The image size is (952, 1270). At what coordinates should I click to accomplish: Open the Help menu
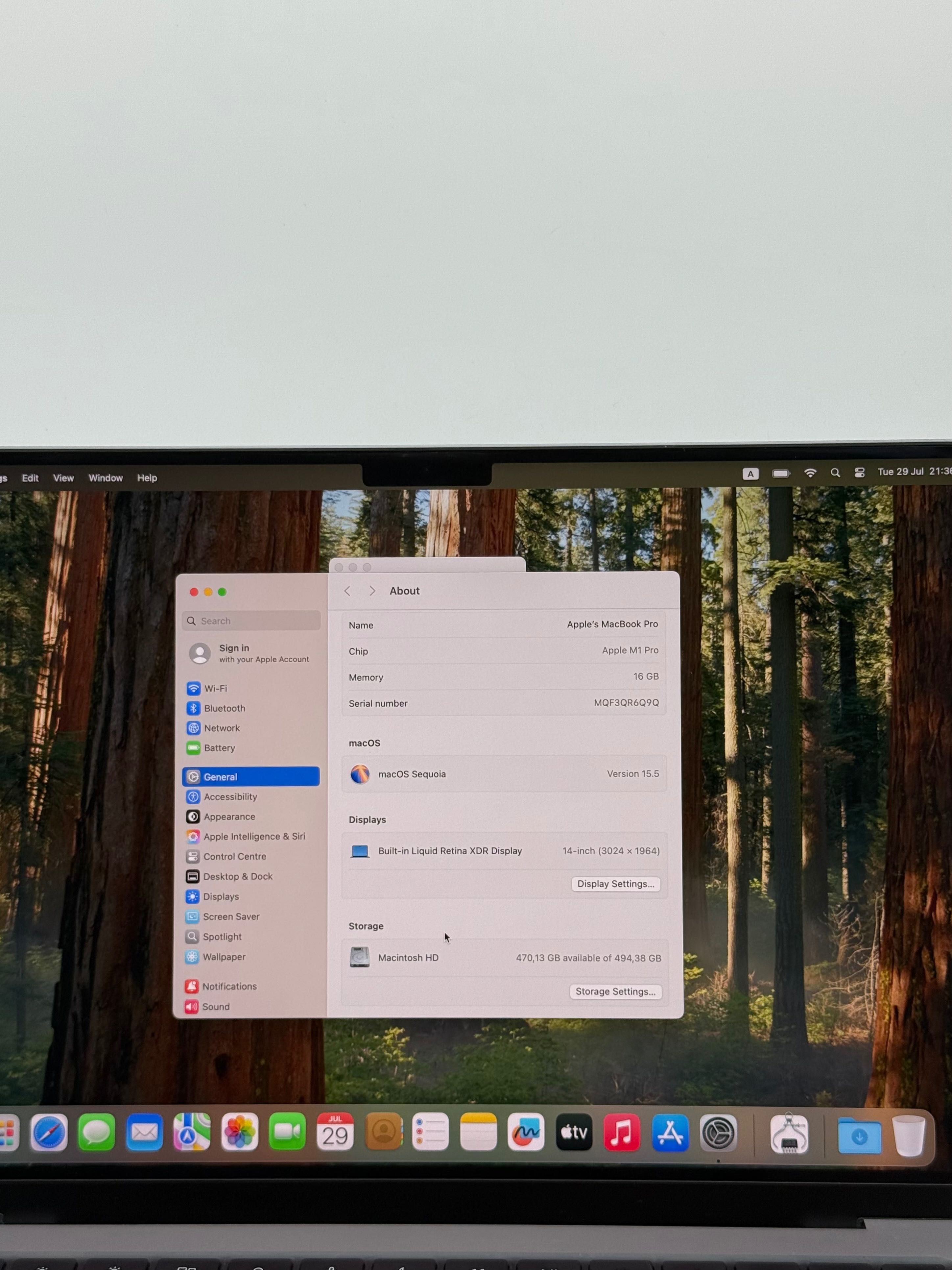point(147,478)
